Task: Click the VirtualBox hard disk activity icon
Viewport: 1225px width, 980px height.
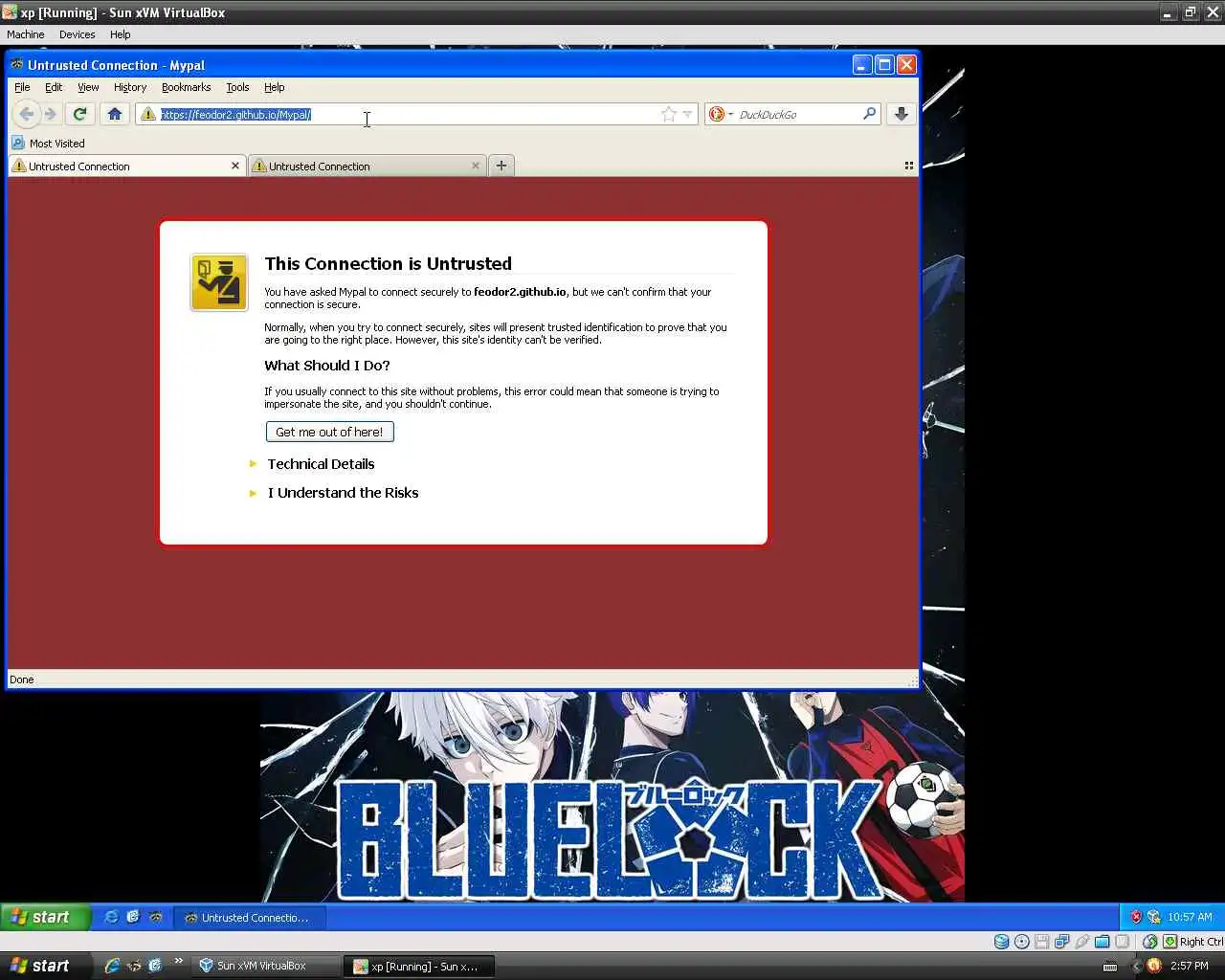Action: pyautogui.click(x=1001, y=942)
